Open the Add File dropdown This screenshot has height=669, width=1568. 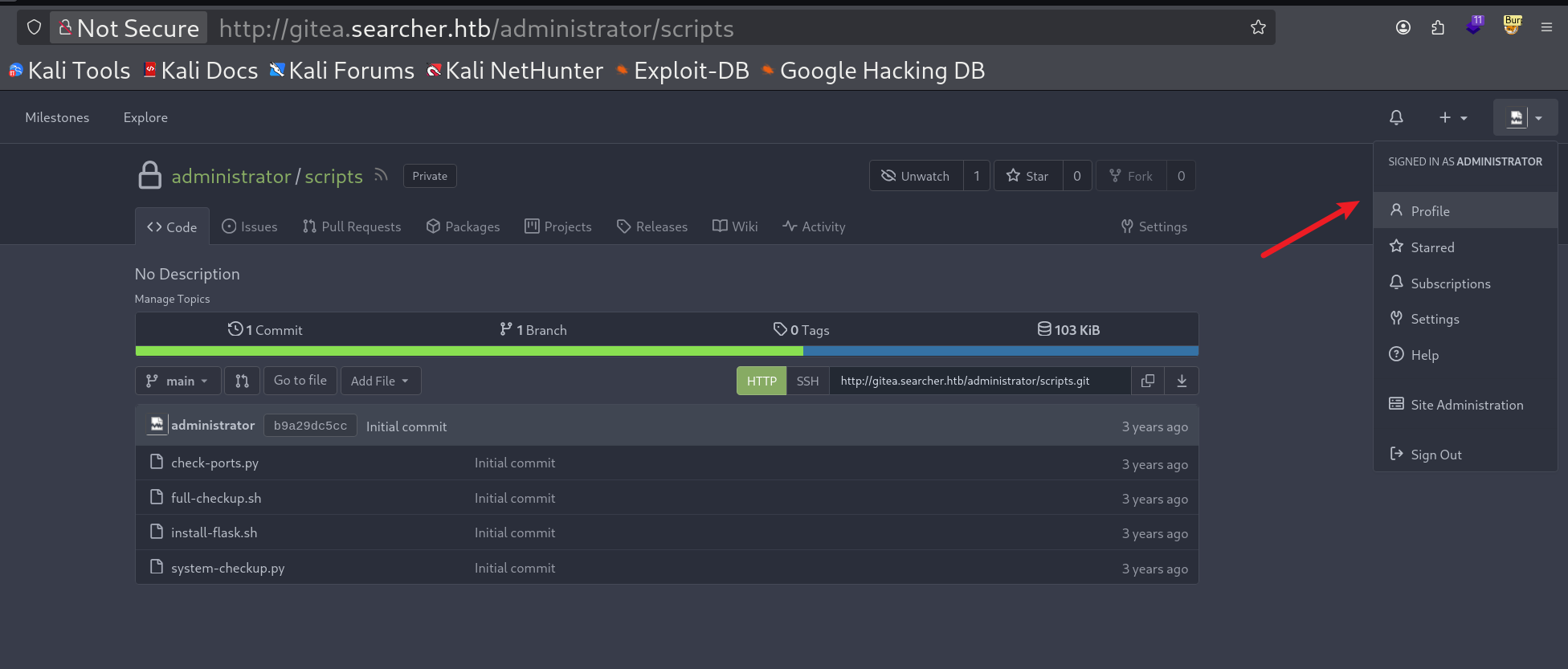point(380,381)
